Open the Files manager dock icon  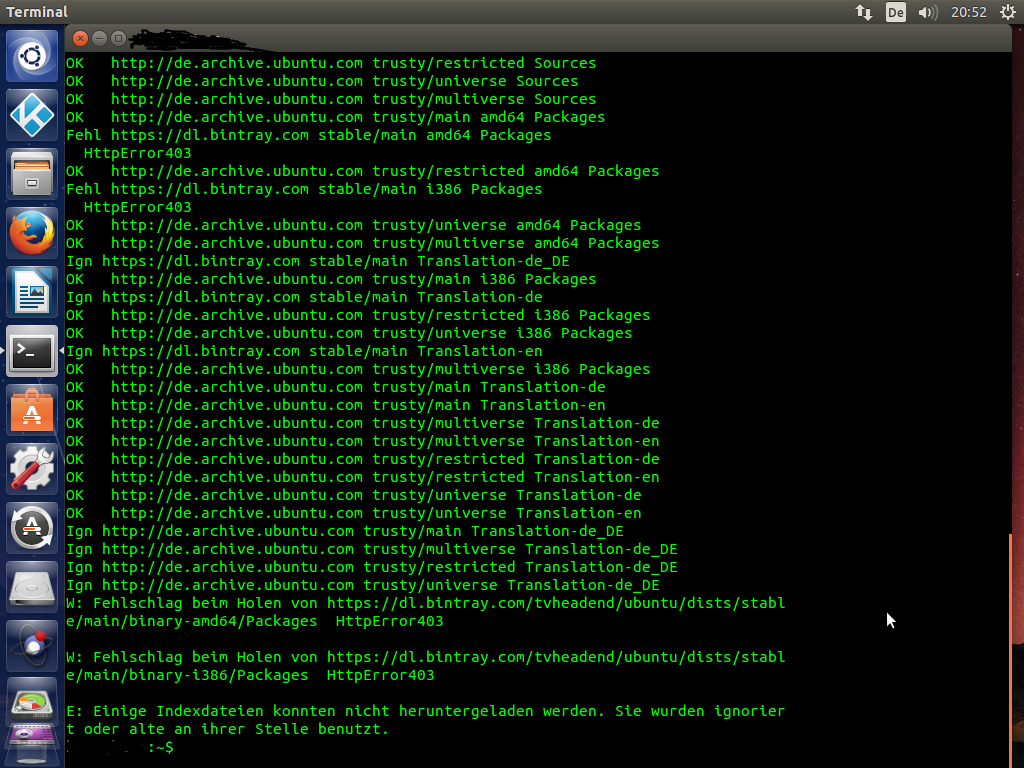(32, 174)
